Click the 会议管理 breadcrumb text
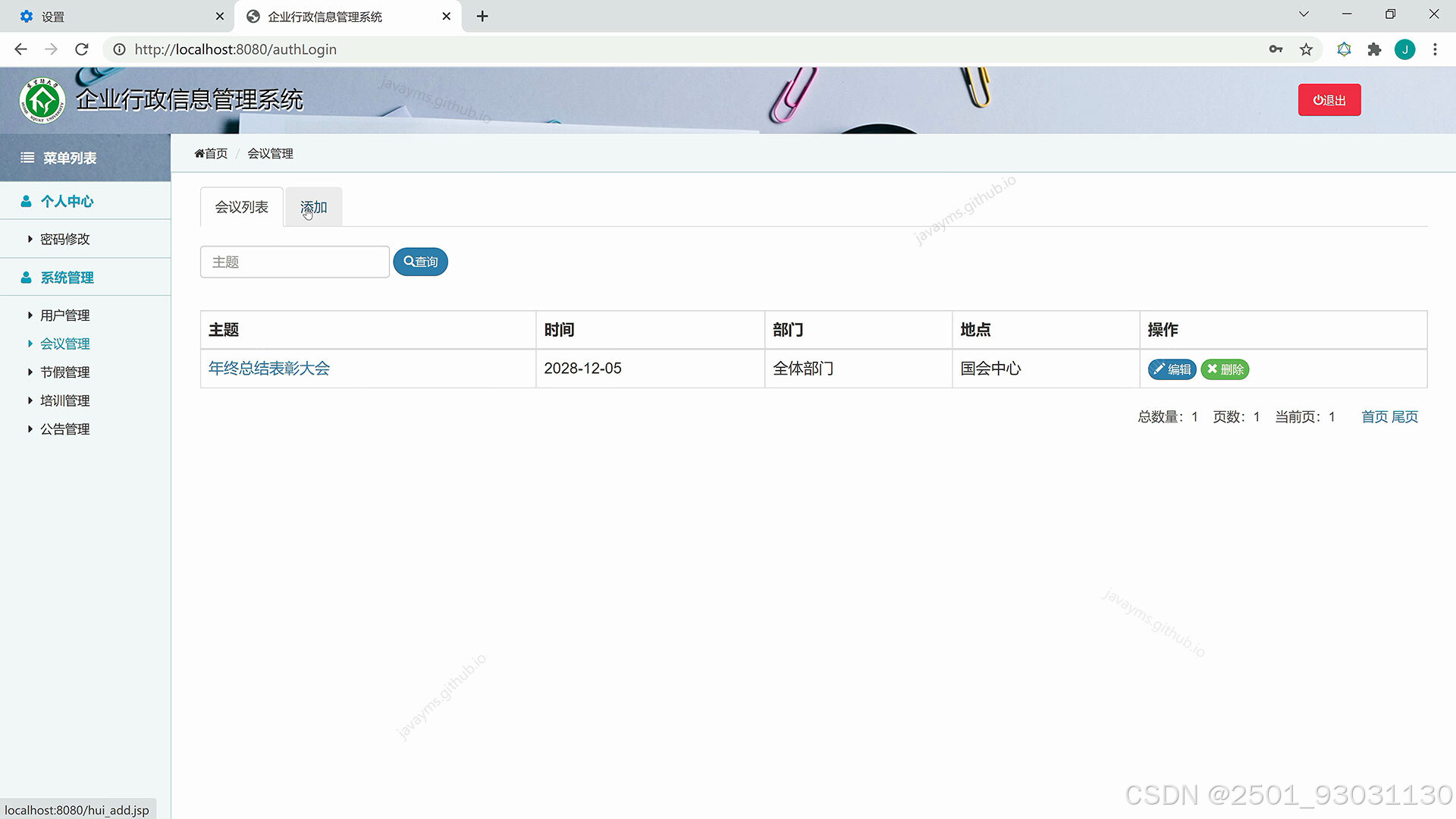 (x=270, y=153)
